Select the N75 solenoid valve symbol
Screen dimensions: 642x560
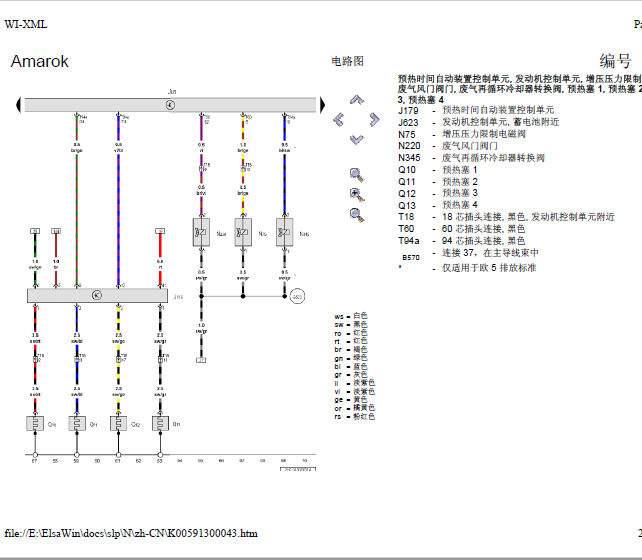(x=243, y=233)
